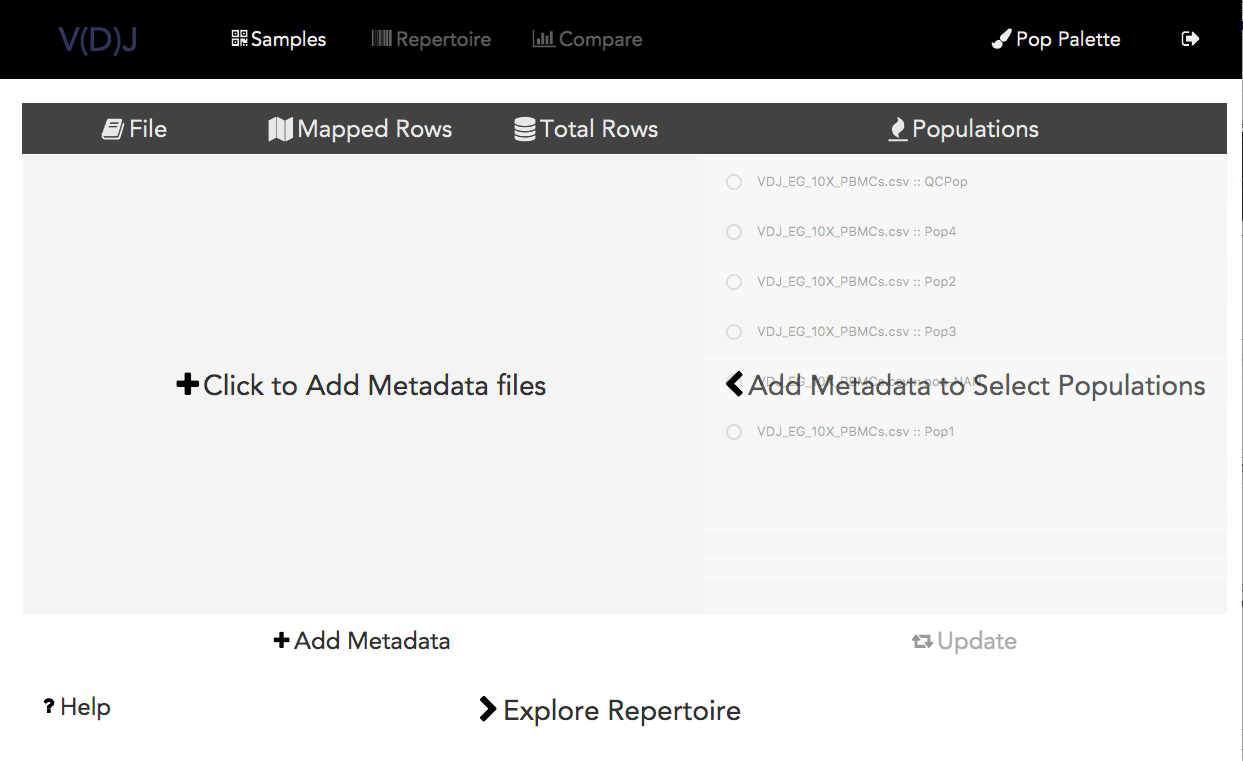This screenshot has height=761, width=1243.
Task: Click the left chevron beside Add Metadata text
Action: [x=733, y=384]
